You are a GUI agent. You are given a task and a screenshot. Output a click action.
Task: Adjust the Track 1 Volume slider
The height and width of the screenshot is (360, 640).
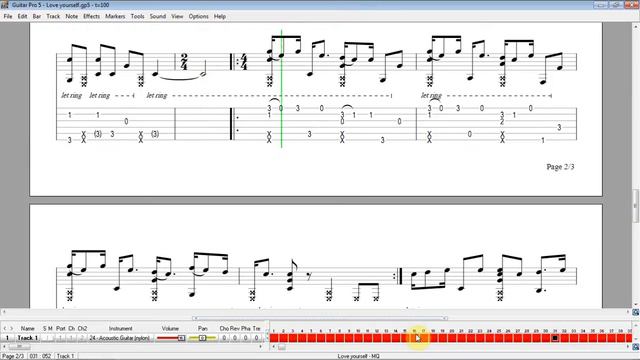pos(171,338)
